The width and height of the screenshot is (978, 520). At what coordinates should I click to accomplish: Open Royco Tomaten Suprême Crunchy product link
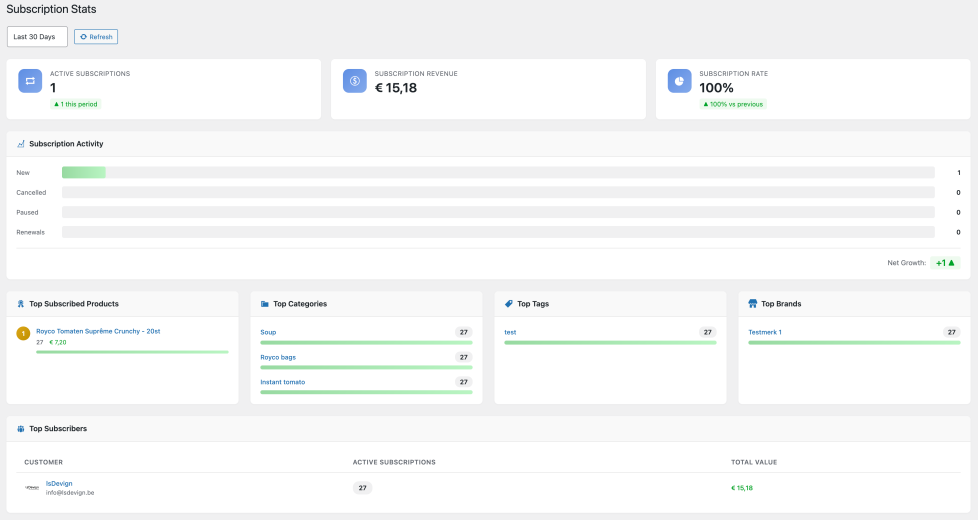pyautogui.click(x=98, y=331)
